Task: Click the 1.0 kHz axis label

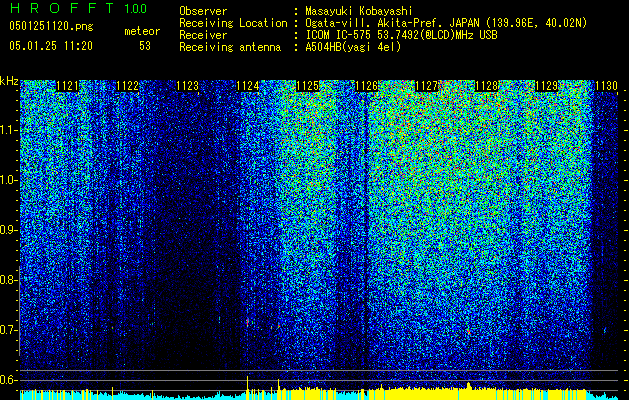Action: 9,180
